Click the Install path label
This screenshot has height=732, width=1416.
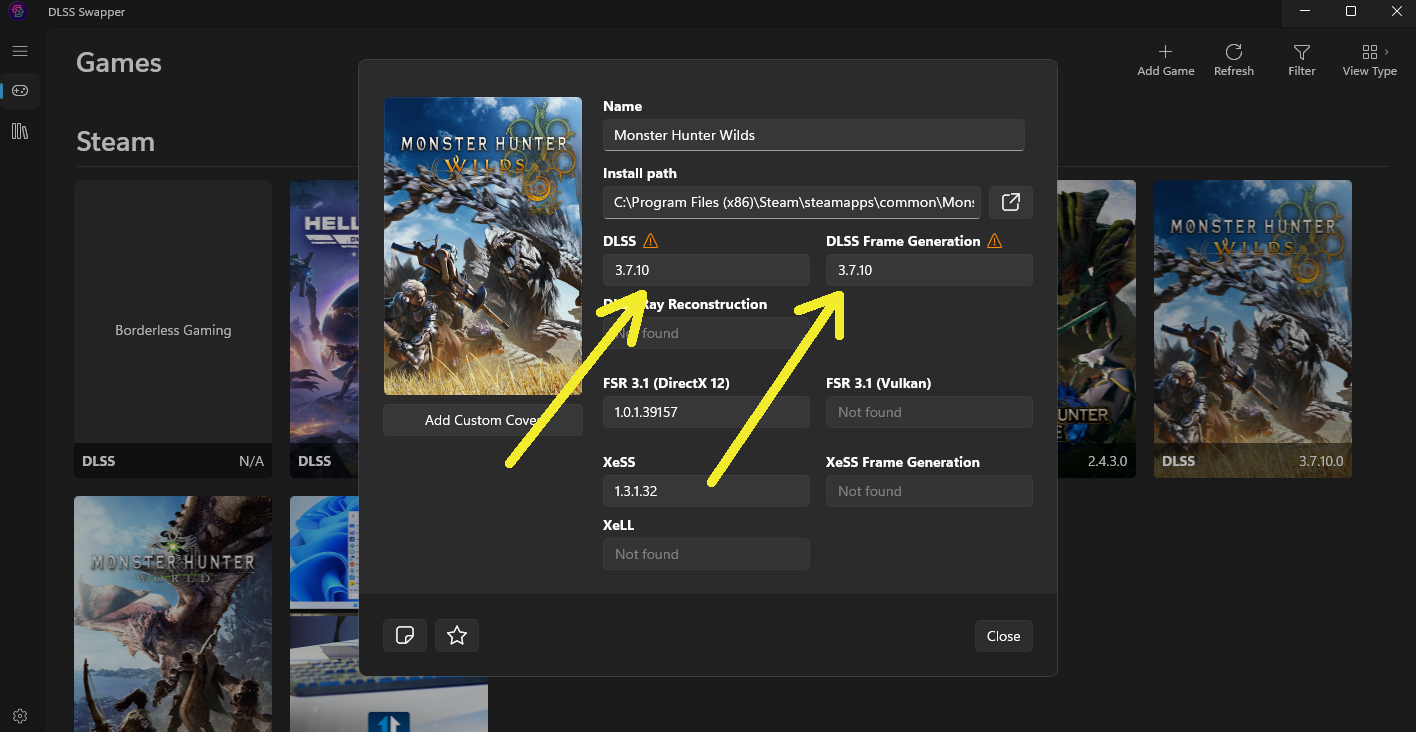pos(640,173)
